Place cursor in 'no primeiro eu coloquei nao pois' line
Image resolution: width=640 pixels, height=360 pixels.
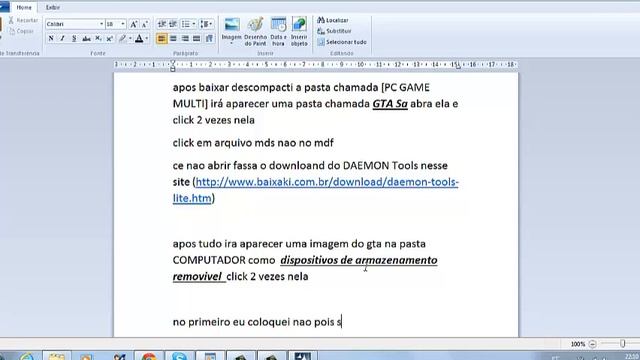click(257, 322)
